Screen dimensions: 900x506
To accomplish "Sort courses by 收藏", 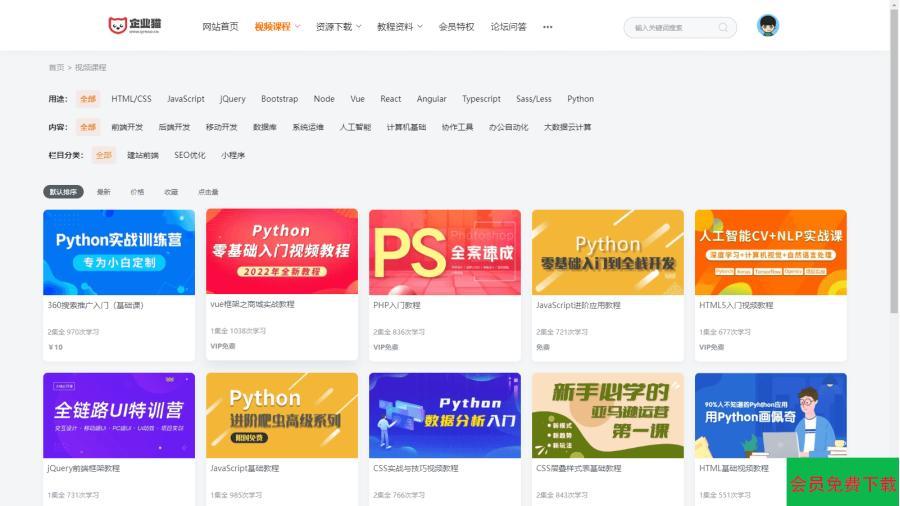I will click(171, 192).
